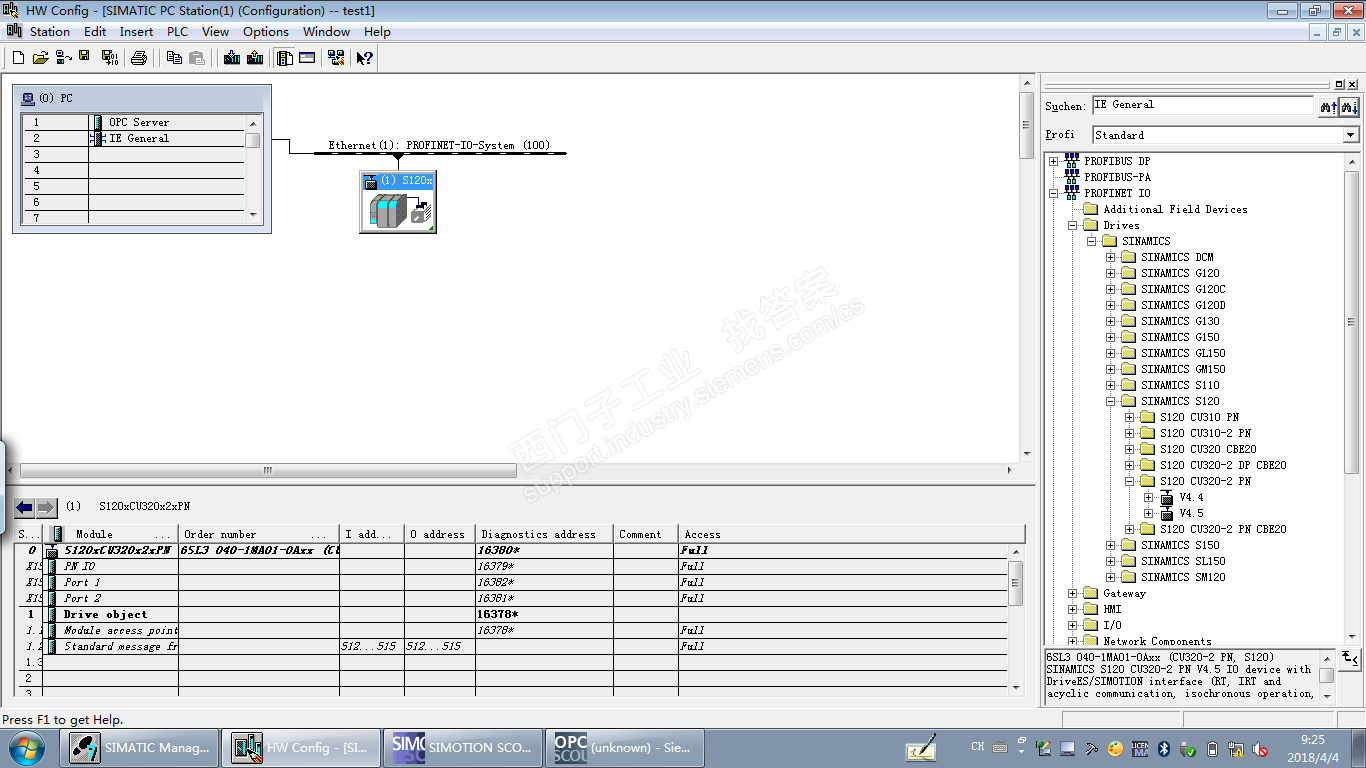Open the Profile dropdown showing Standard

coord(1226,135)
